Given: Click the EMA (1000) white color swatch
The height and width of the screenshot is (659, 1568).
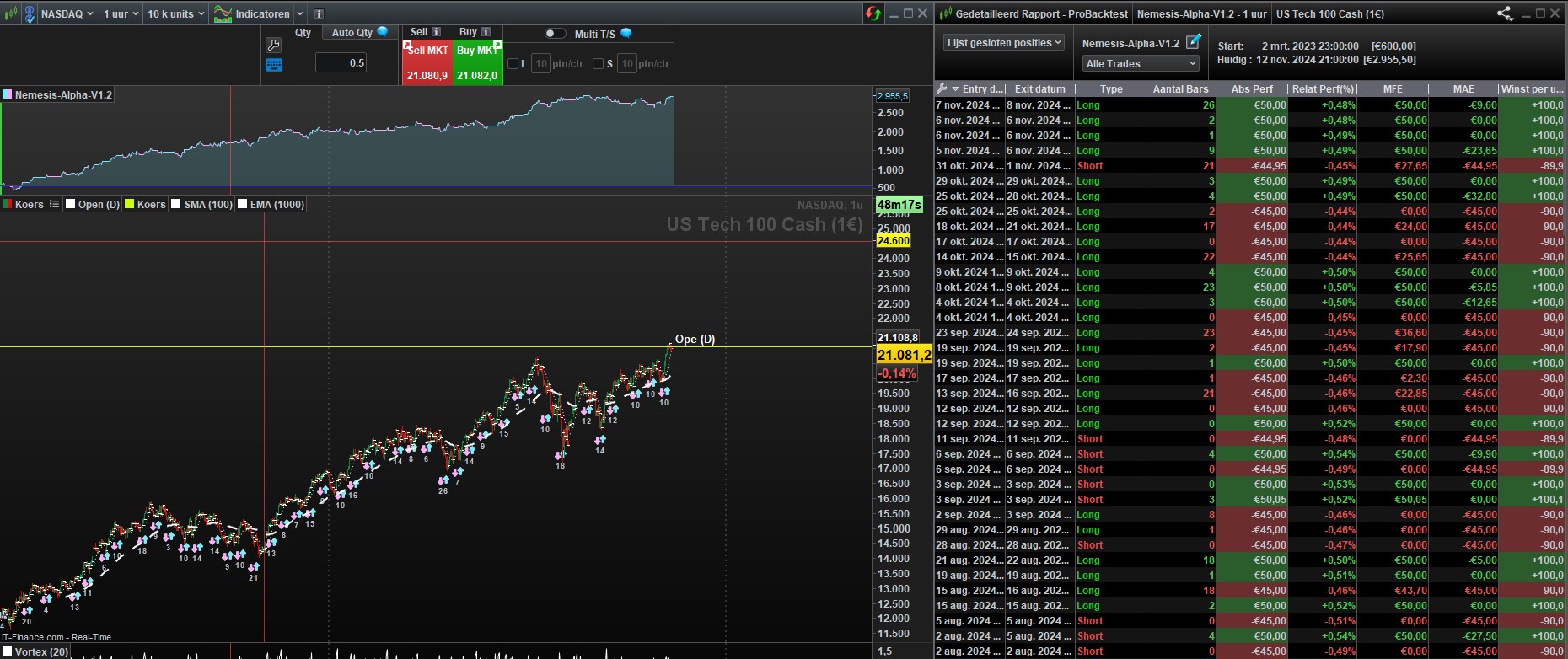Looking at the screenshot, I should pos(243,204).
